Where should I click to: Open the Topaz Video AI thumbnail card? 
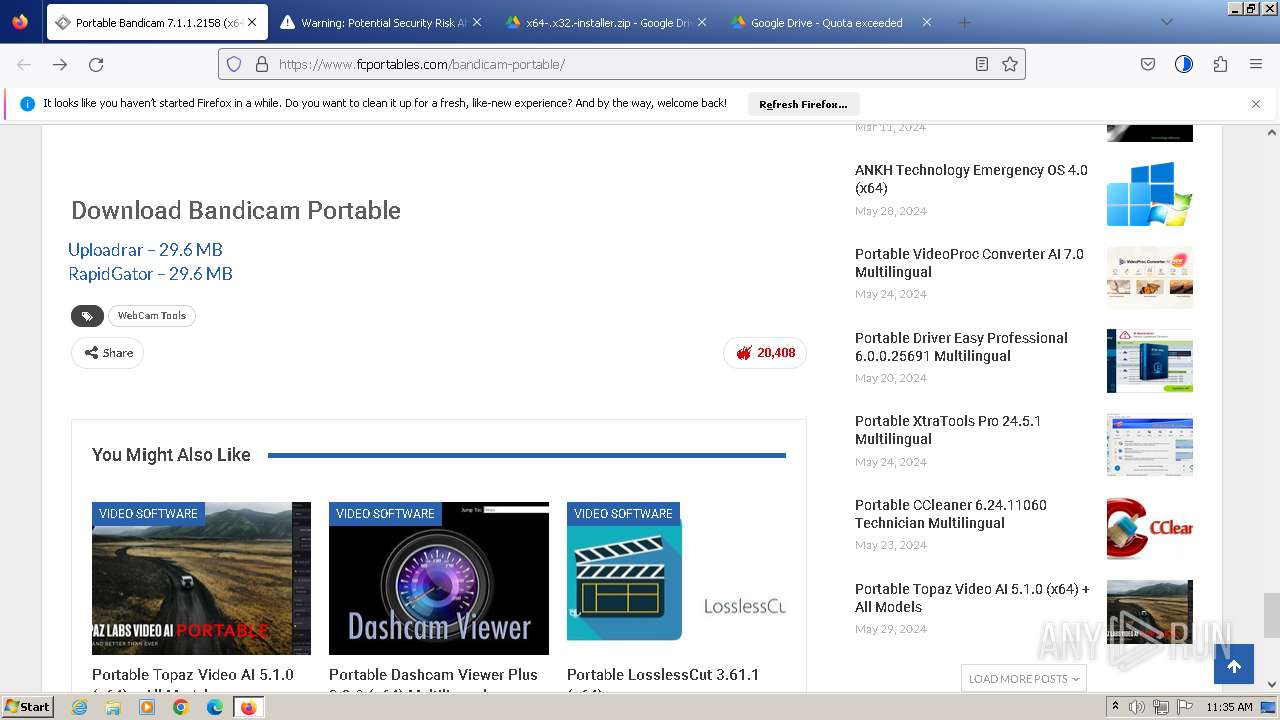(201, 578)
